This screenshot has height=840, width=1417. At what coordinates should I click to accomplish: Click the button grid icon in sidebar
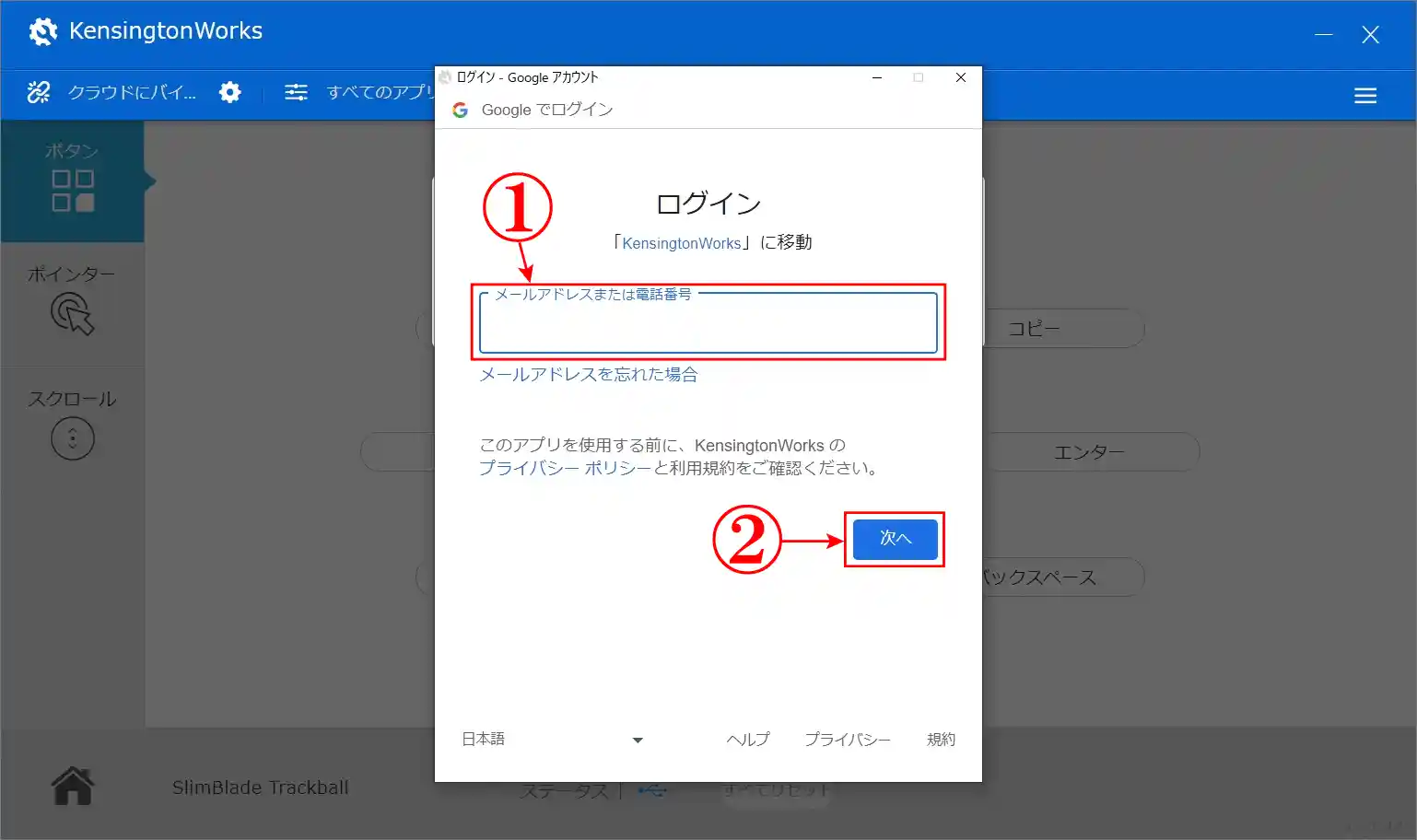[73, 191]
